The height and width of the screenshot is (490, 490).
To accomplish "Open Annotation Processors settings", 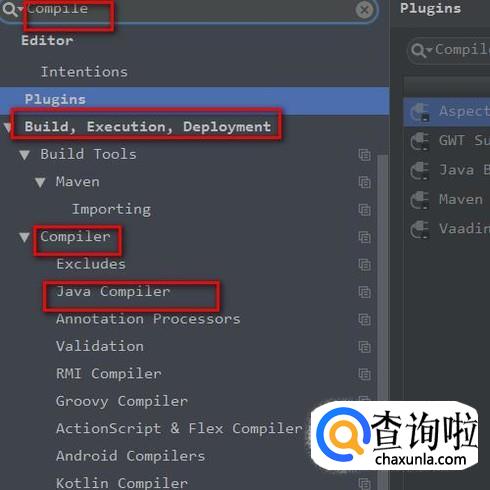I will pyautogui.click(x=148, y=319).
